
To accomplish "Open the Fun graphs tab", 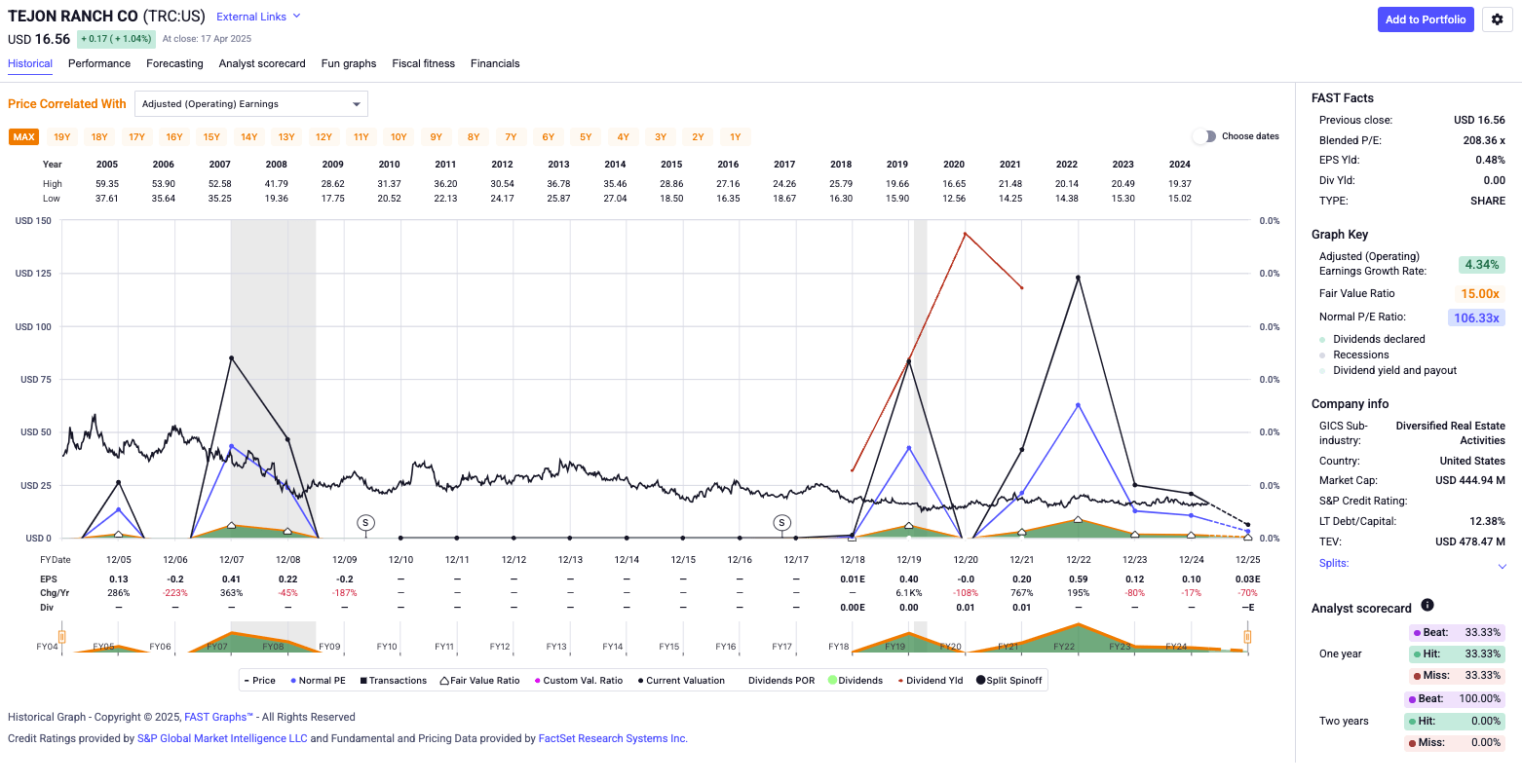I will tap(348, 63).
